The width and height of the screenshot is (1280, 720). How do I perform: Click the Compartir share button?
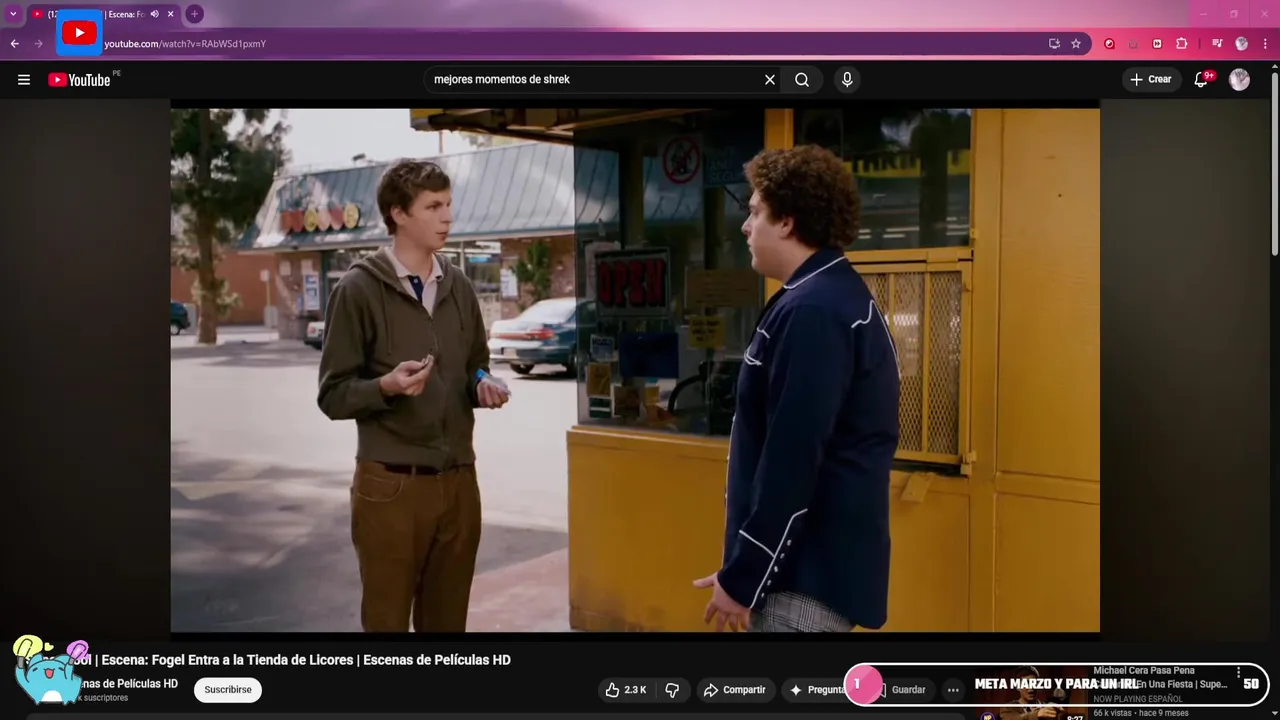coord(734,690)
